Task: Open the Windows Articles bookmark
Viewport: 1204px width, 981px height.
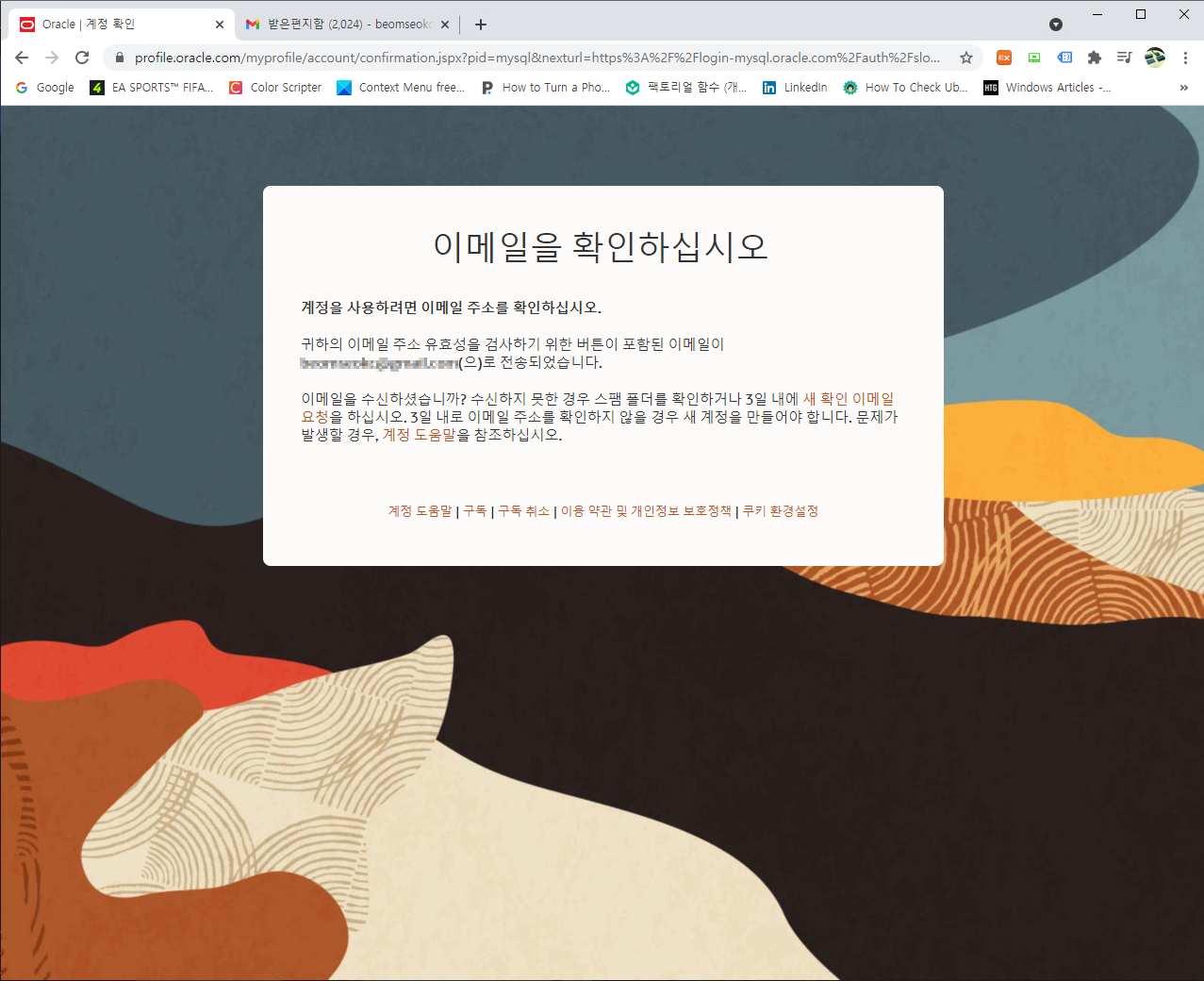Action: (1047, 88)
